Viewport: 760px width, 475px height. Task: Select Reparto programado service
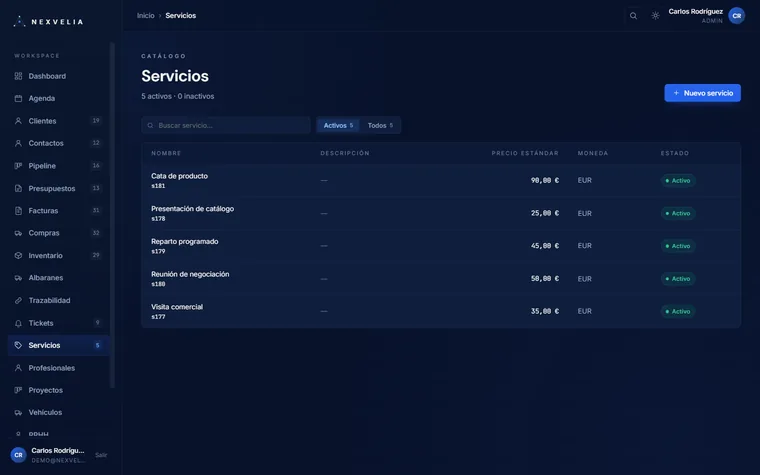[441, 246]
